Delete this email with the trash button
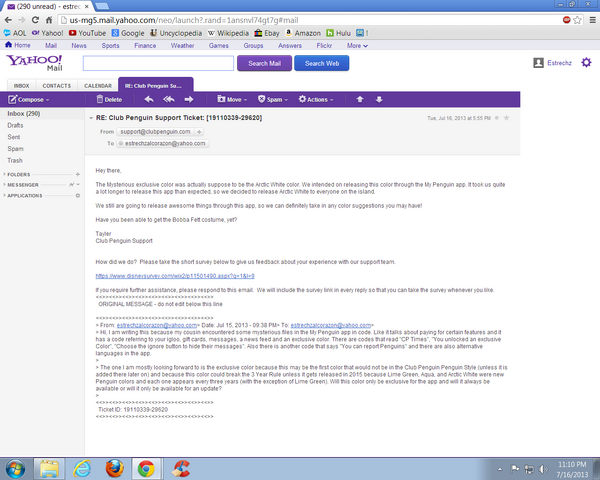This screenshot has height=480, width=600. pyautogui.click(x=109, y=100)
